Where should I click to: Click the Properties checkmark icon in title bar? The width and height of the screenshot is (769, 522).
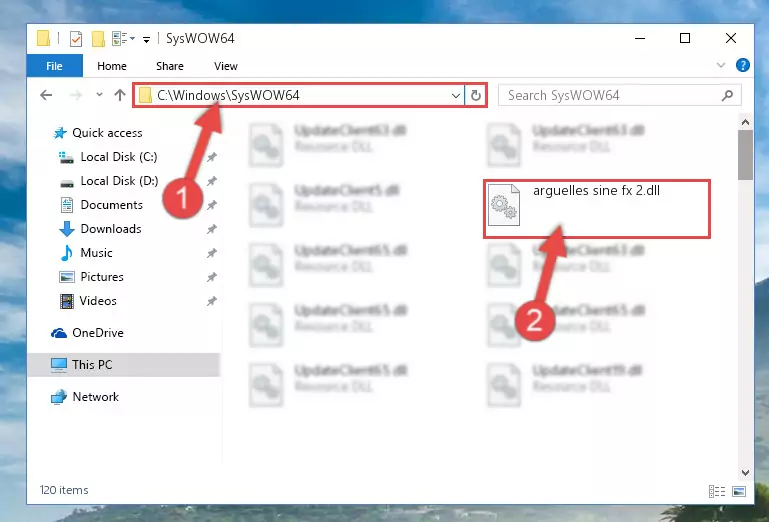(76, 38)
